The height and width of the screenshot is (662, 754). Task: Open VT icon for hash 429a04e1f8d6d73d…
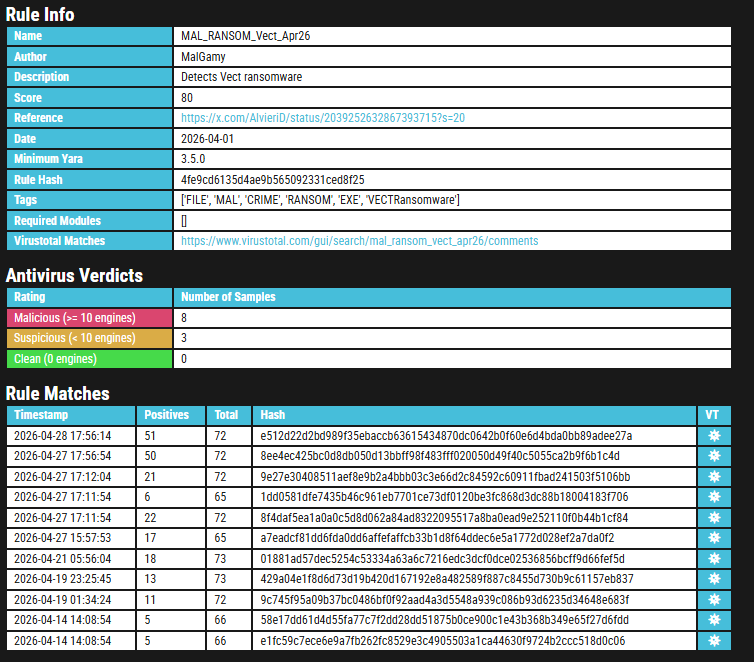714,579
